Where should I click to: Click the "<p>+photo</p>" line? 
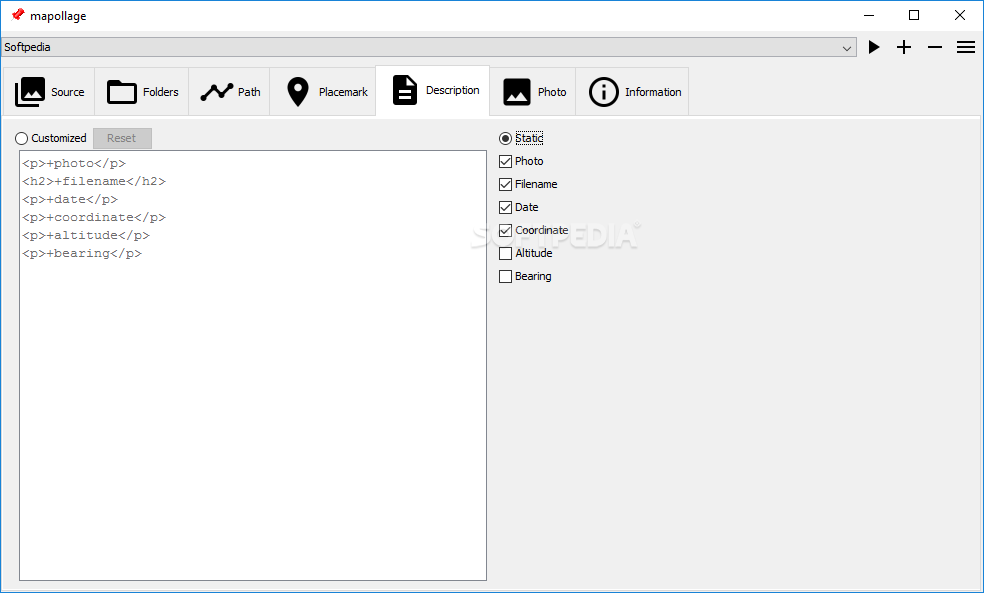tap(74, 163)
